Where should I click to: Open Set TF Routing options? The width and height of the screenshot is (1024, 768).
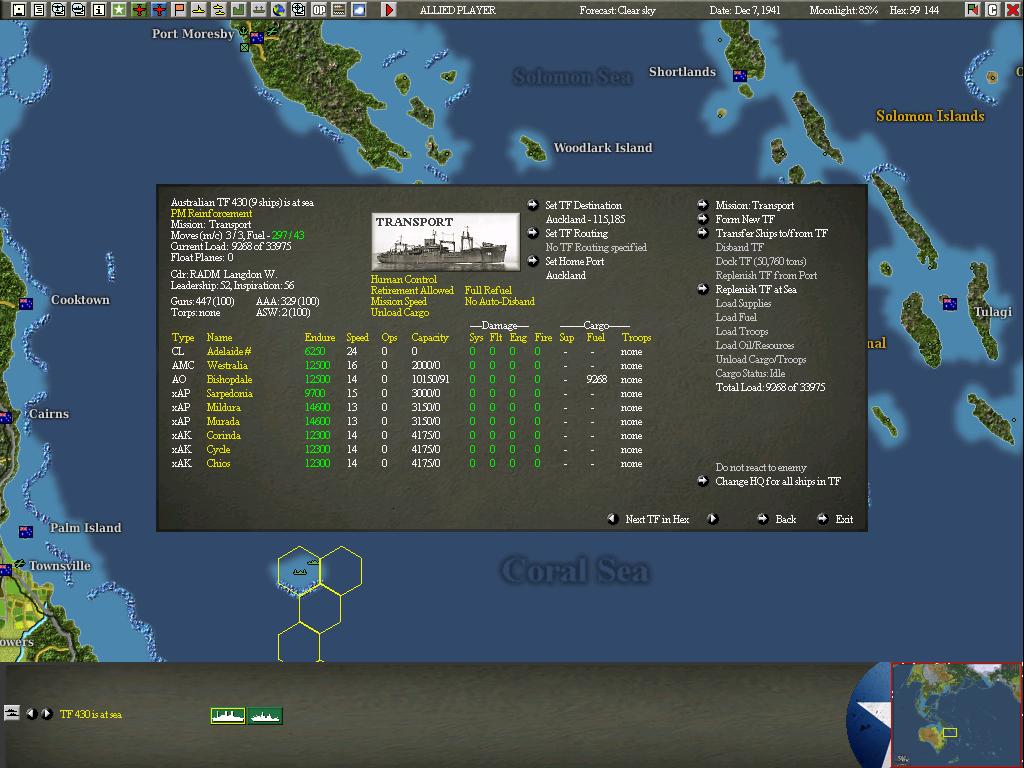point(576,233)
